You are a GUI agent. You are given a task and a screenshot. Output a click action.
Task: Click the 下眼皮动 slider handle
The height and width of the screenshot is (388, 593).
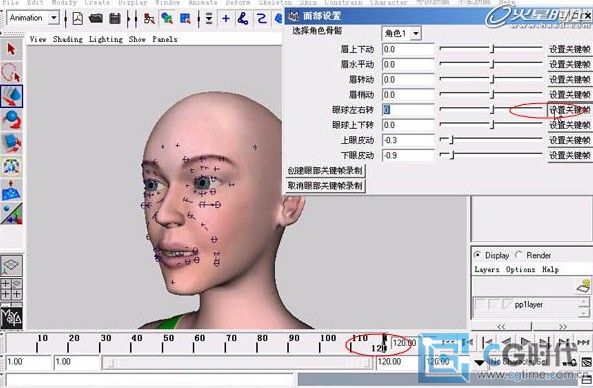tap(452, 155)
